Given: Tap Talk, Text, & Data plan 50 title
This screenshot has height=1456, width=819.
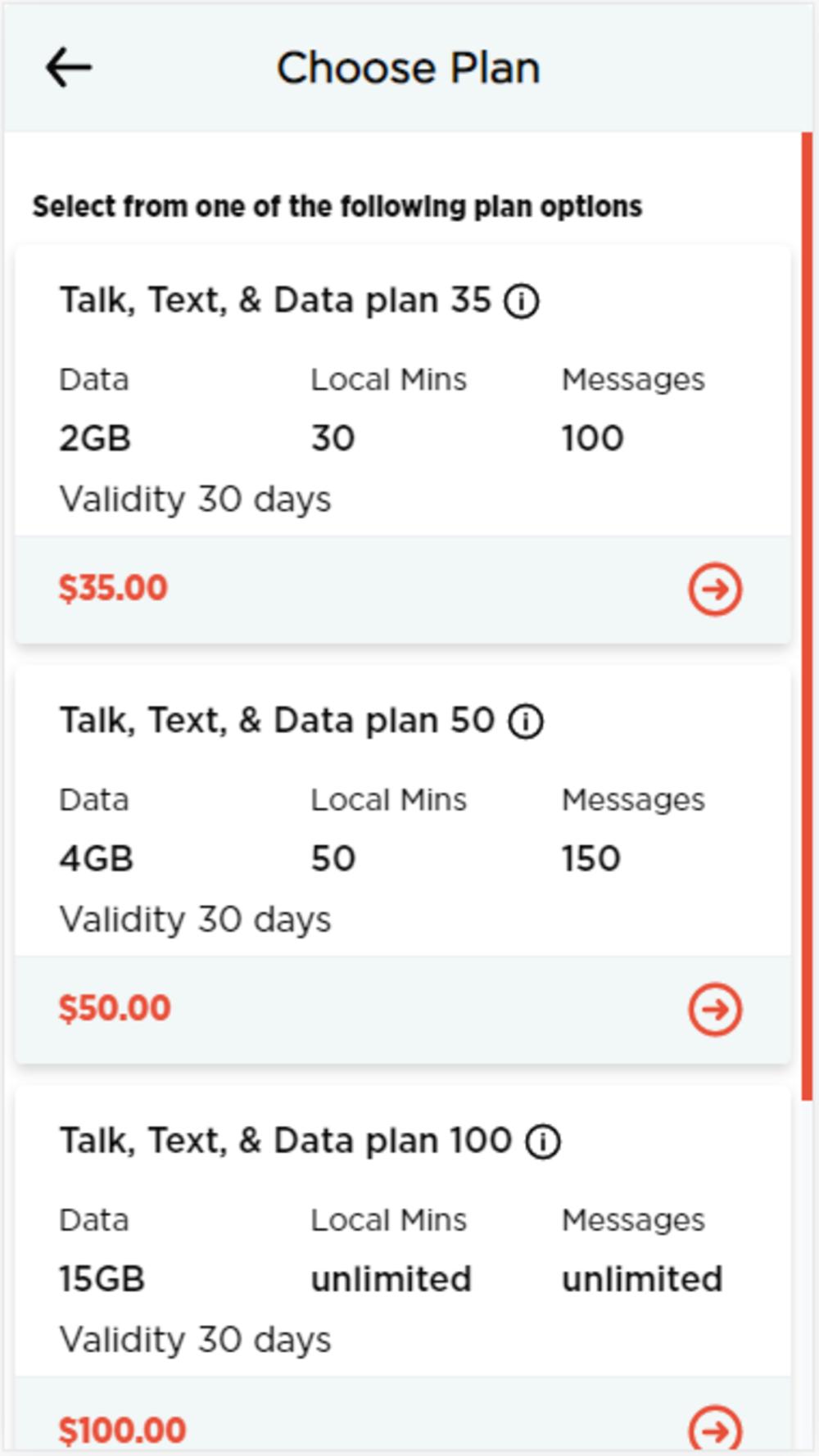Looking at the screenshot, I should click(277, 721).
